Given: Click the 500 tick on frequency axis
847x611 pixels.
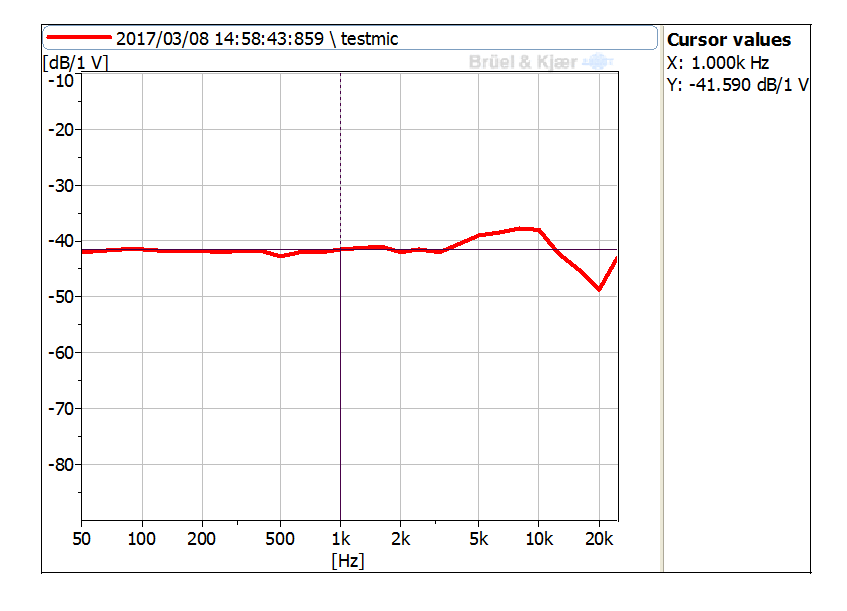Looking at the screenshot, I should 280,538.
